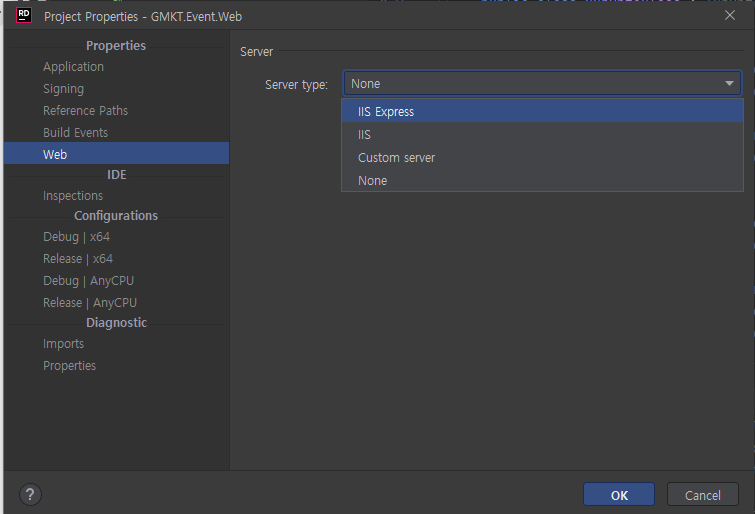755x514 pixels.
Task: Open Imports under Diagnostic
Action: pyautogui.click(x=63, y=343)
